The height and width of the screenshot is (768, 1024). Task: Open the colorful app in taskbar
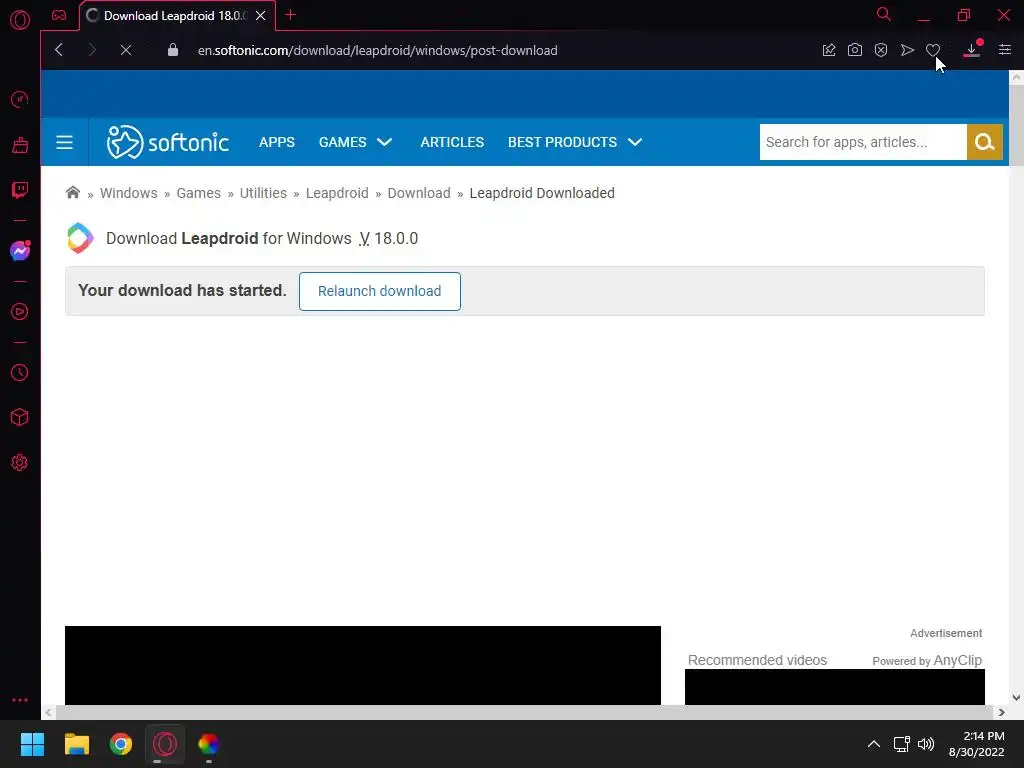(209, 744)
